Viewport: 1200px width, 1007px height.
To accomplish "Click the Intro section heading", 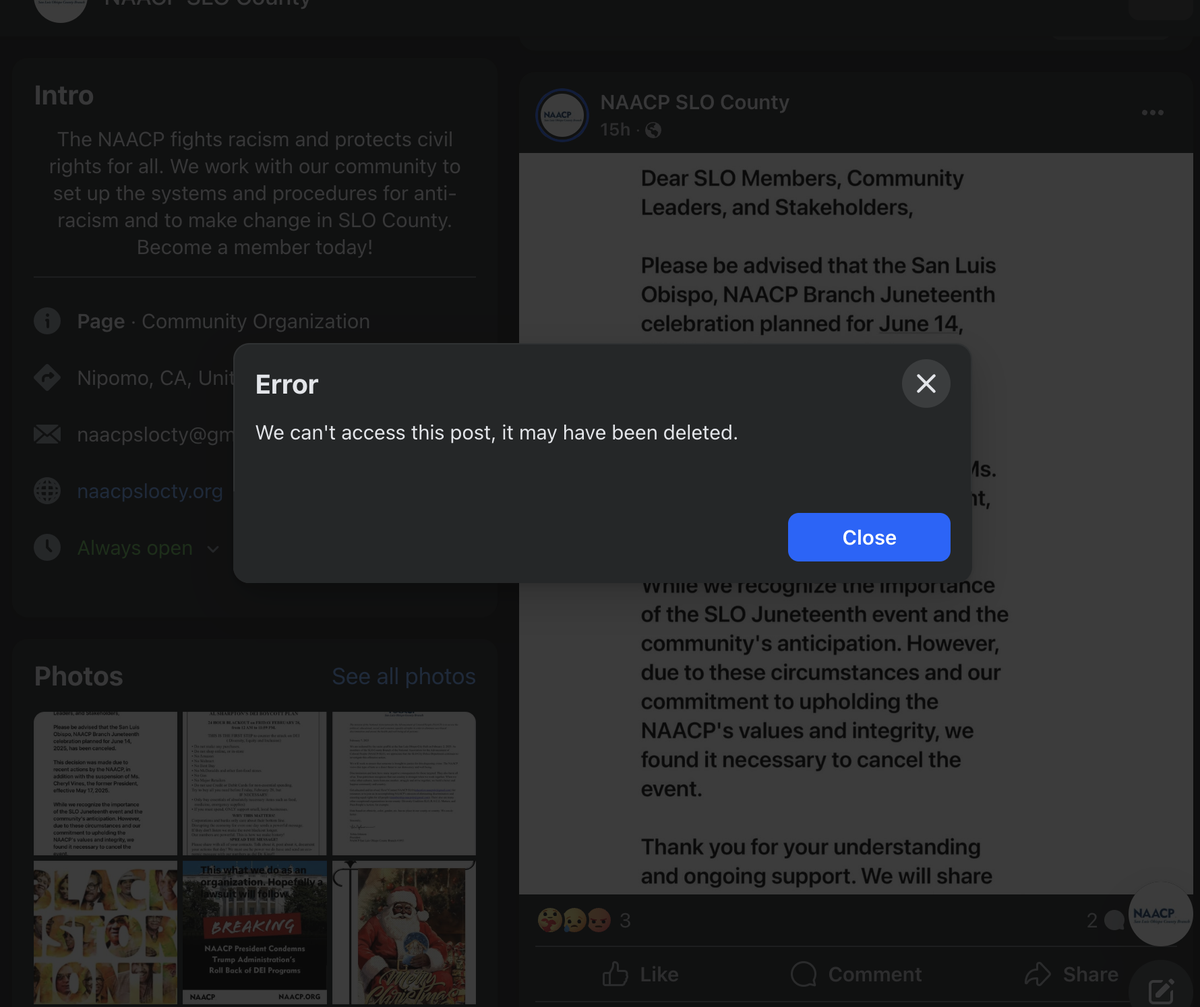I will point(64,96).
